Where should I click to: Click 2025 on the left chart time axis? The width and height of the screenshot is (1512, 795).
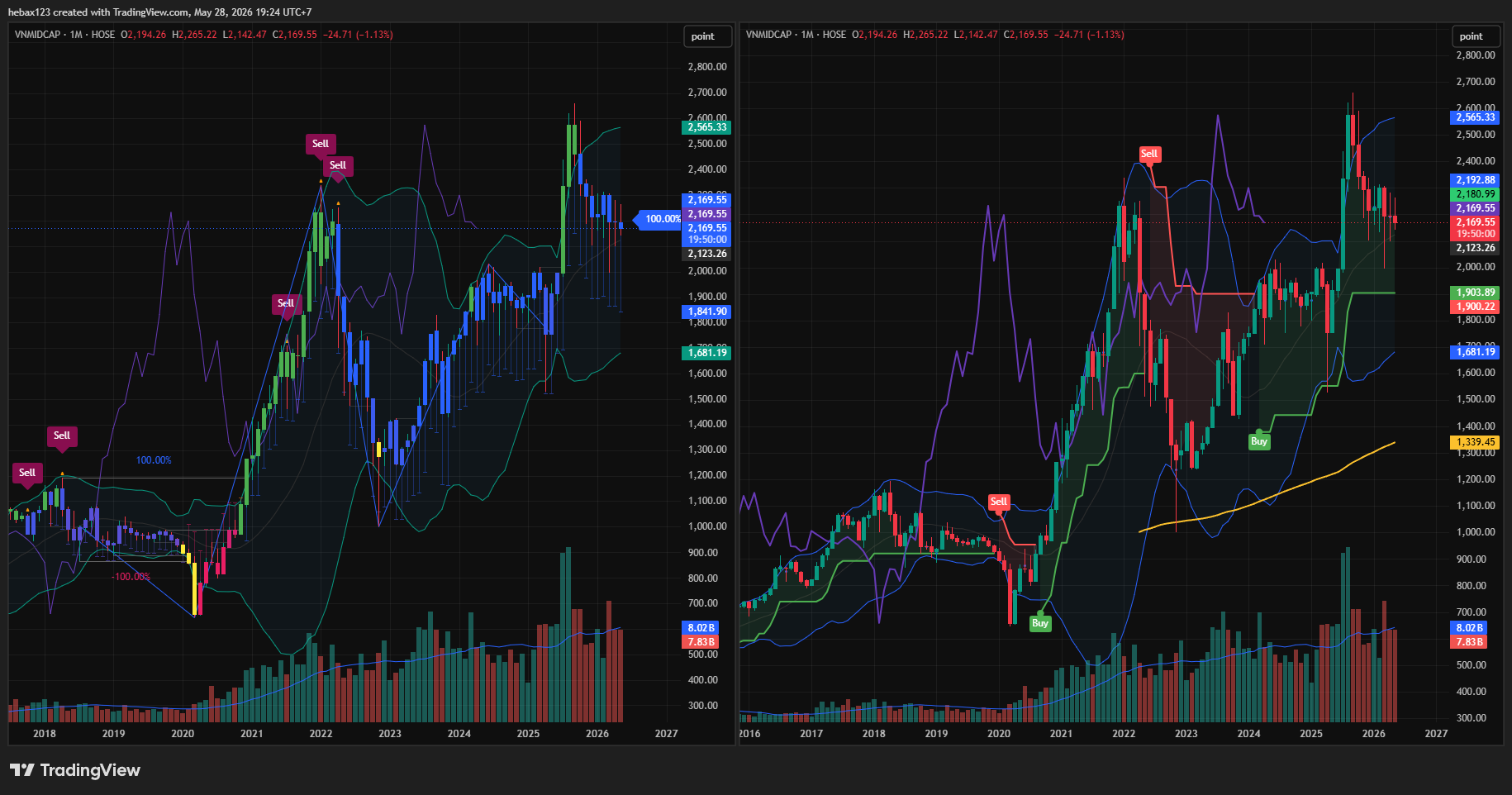(528, 734)
